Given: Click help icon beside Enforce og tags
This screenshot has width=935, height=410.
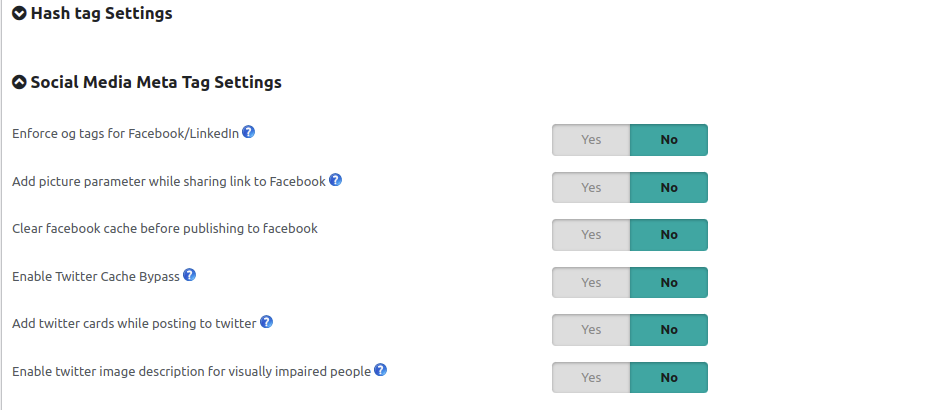Looking at the screenshot, I should 249,132.
